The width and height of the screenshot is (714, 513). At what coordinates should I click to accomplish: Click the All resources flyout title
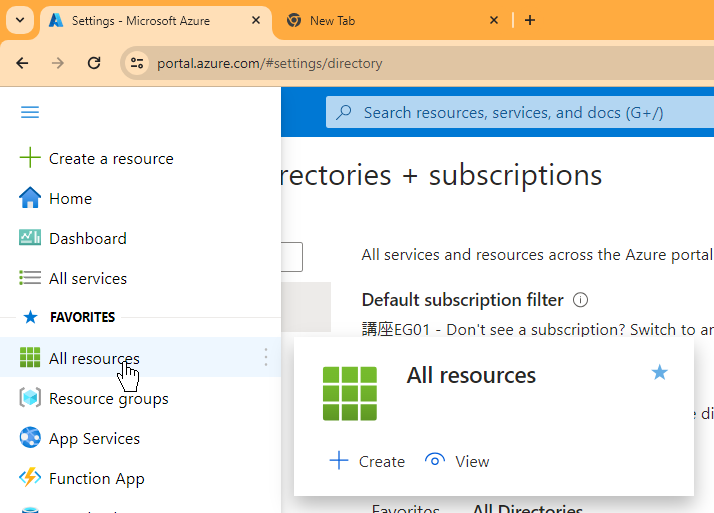click(x=471, y=376)
